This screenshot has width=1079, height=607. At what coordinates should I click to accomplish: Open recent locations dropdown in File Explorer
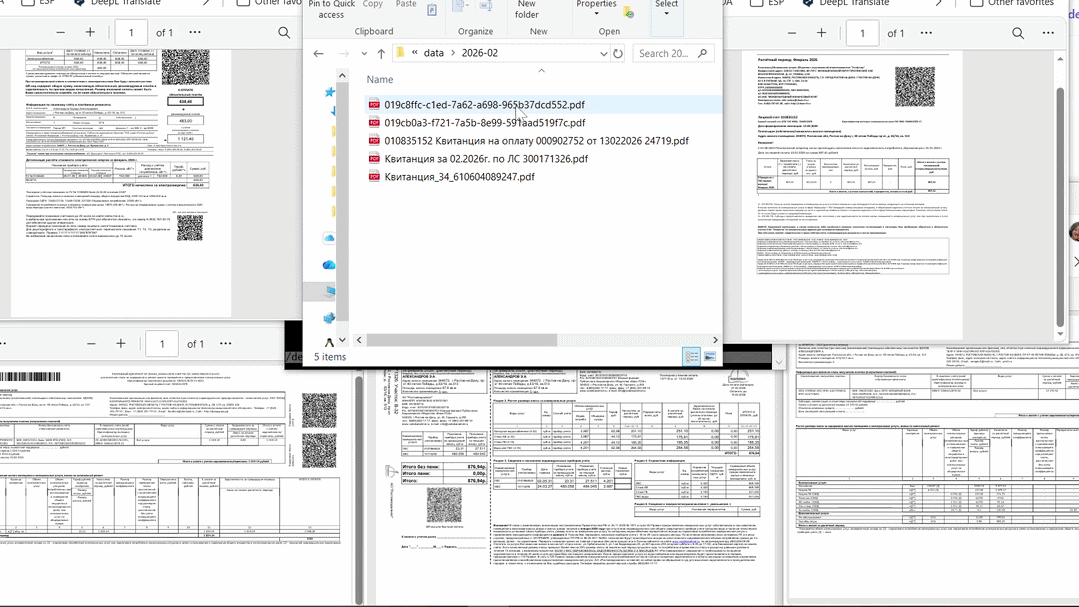tap(364, 54)
